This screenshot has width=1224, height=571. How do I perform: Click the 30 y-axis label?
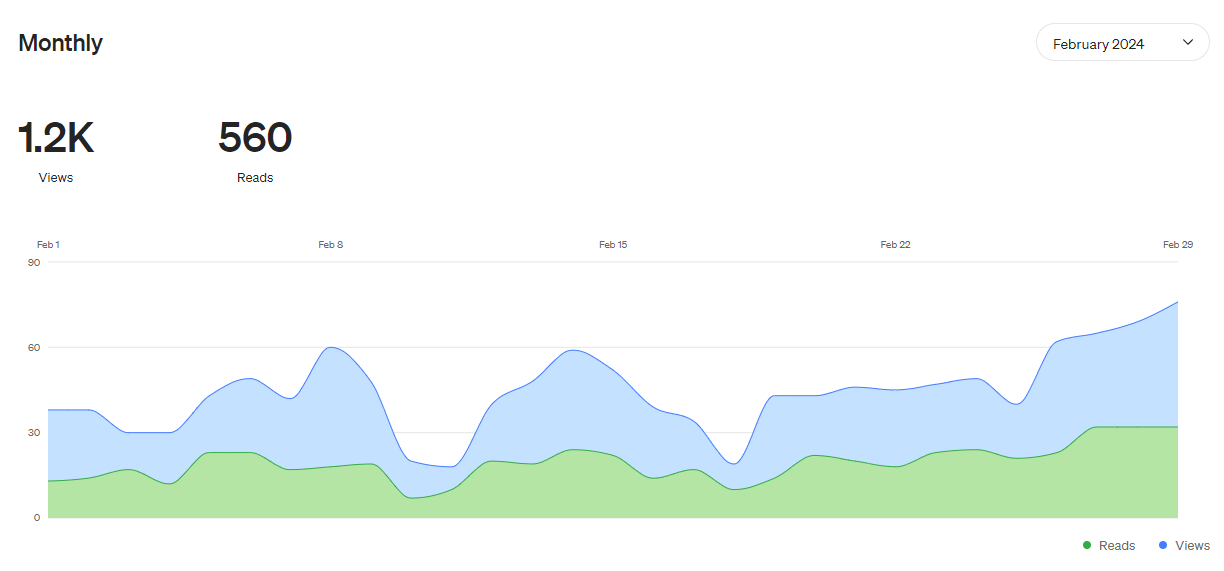point(34,433)
